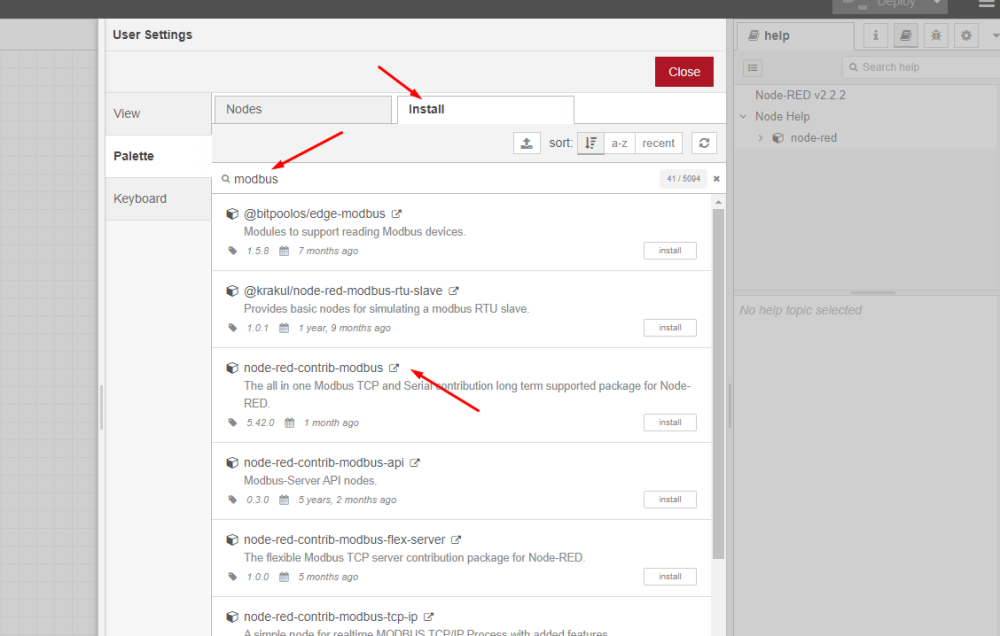This screenshot has width=1000, height=636.
Task: Sort the module list a-z
Action: (619, 143)
